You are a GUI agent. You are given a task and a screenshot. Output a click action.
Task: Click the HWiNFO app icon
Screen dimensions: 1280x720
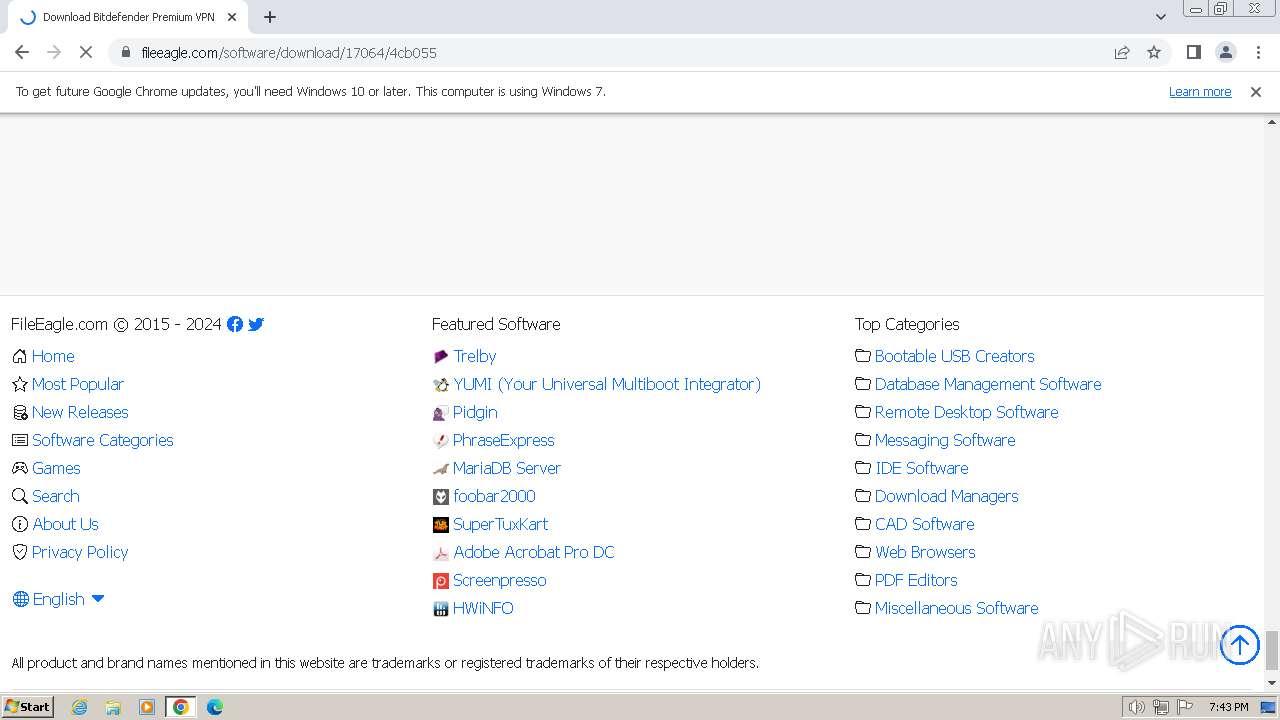point(440,608)
